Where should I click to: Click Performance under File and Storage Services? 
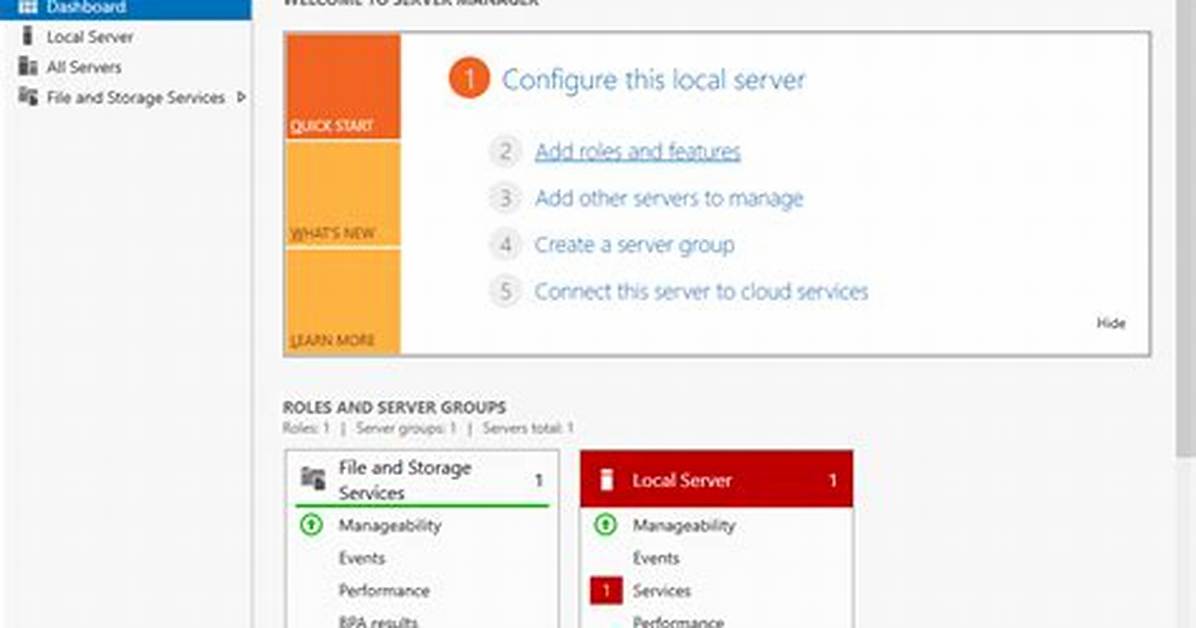pyautogui.click(x=384, y=591)
